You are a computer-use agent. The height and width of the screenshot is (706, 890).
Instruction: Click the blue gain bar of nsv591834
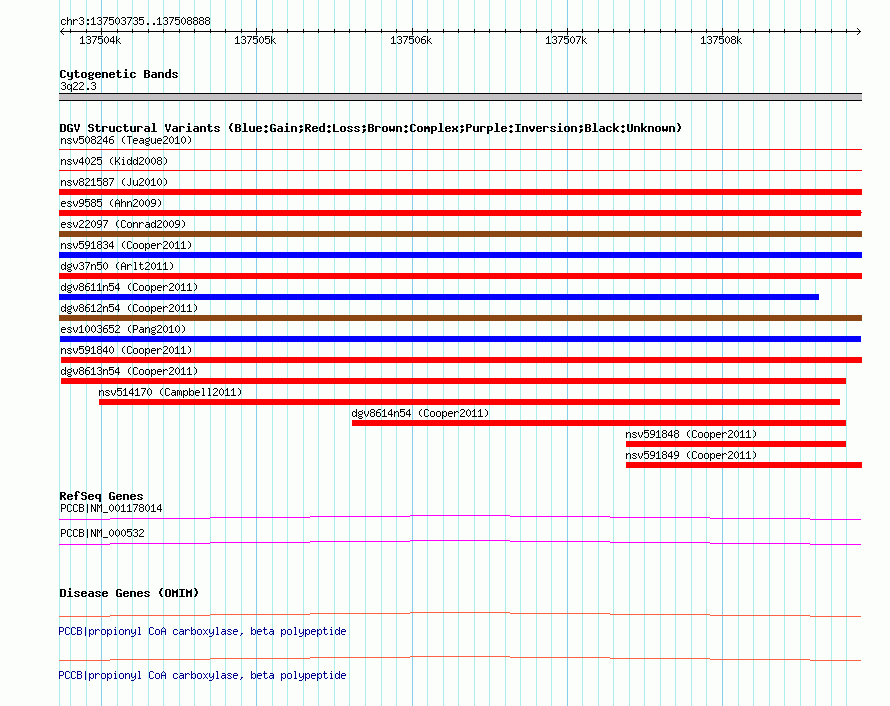coord(460,255)
